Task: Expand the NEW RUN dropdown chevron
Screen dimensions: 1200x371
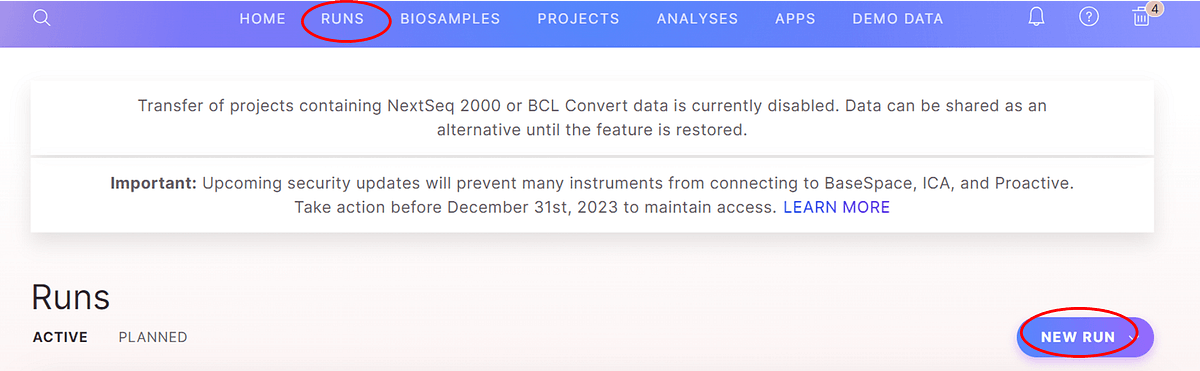Action: tap(1134, 337)
